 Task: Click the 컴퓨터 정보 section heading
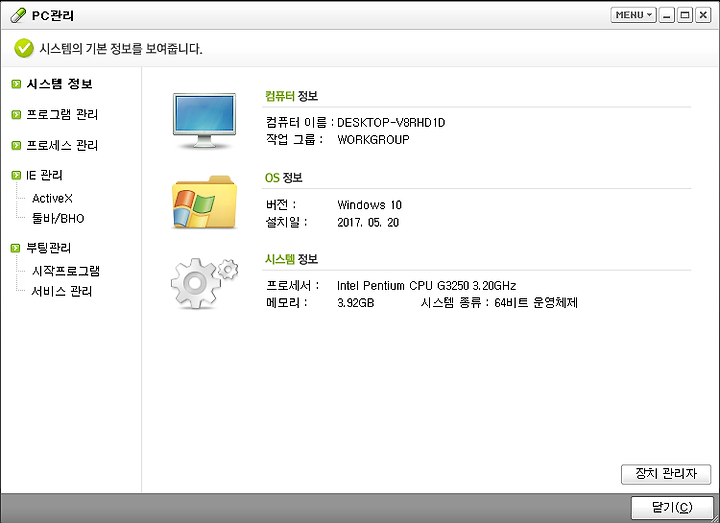pyautogui.click(x=292, y=96)
